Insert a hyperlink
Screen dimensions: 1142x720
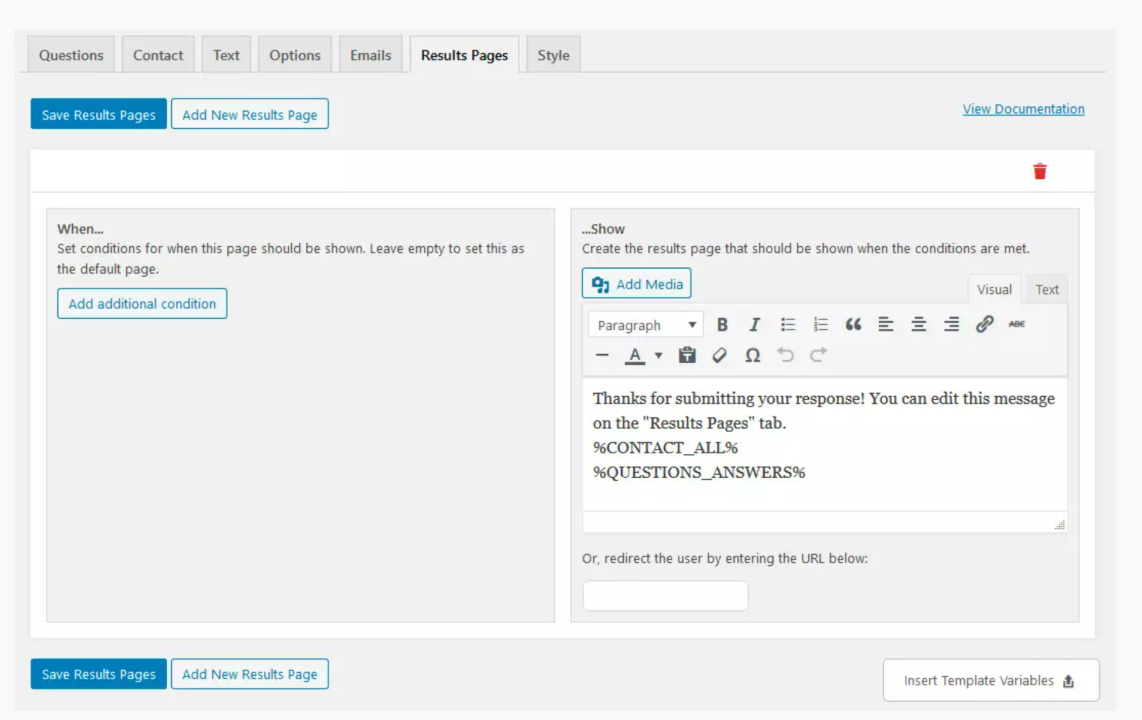[x=984, y=324]
